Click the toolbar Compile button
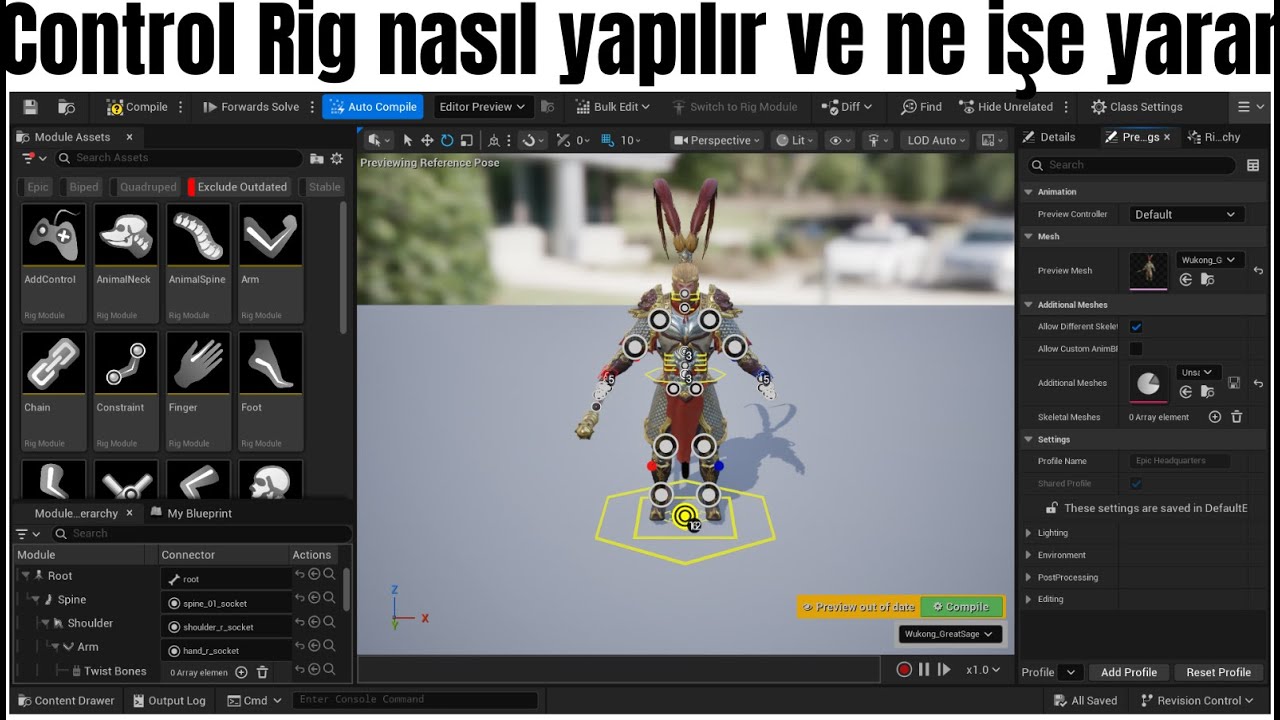 (x=137, y=107)
